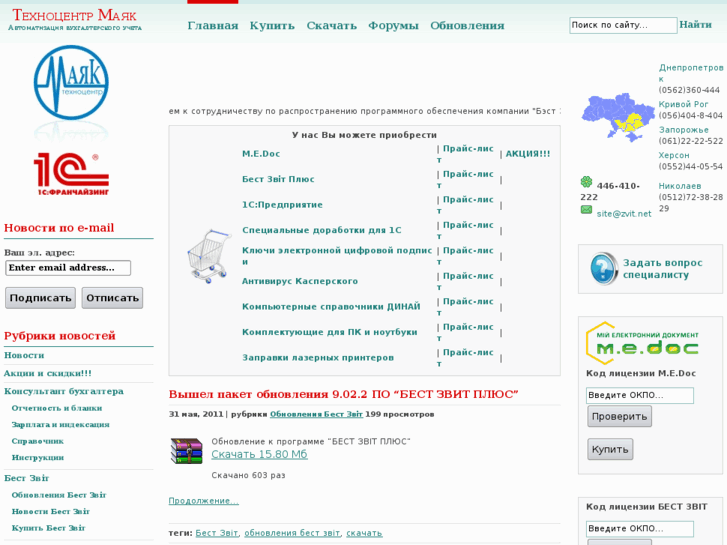Open Купить Бест Звіт link
Viewport: 727px width, 545px height.
click(49, 528)
